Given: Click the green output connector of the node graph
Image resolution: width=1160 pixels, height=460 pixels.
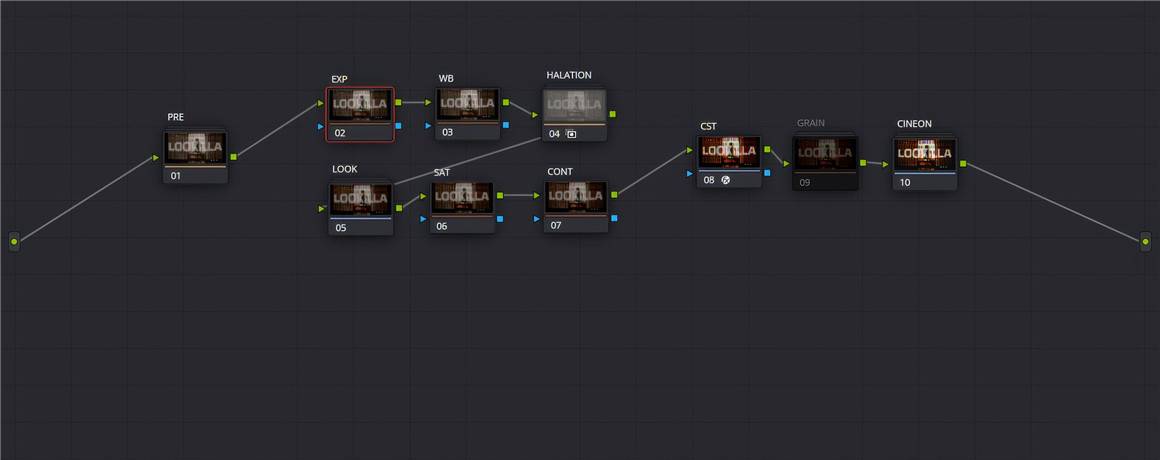Looking at the screenshot, I should coord(1146,241).
